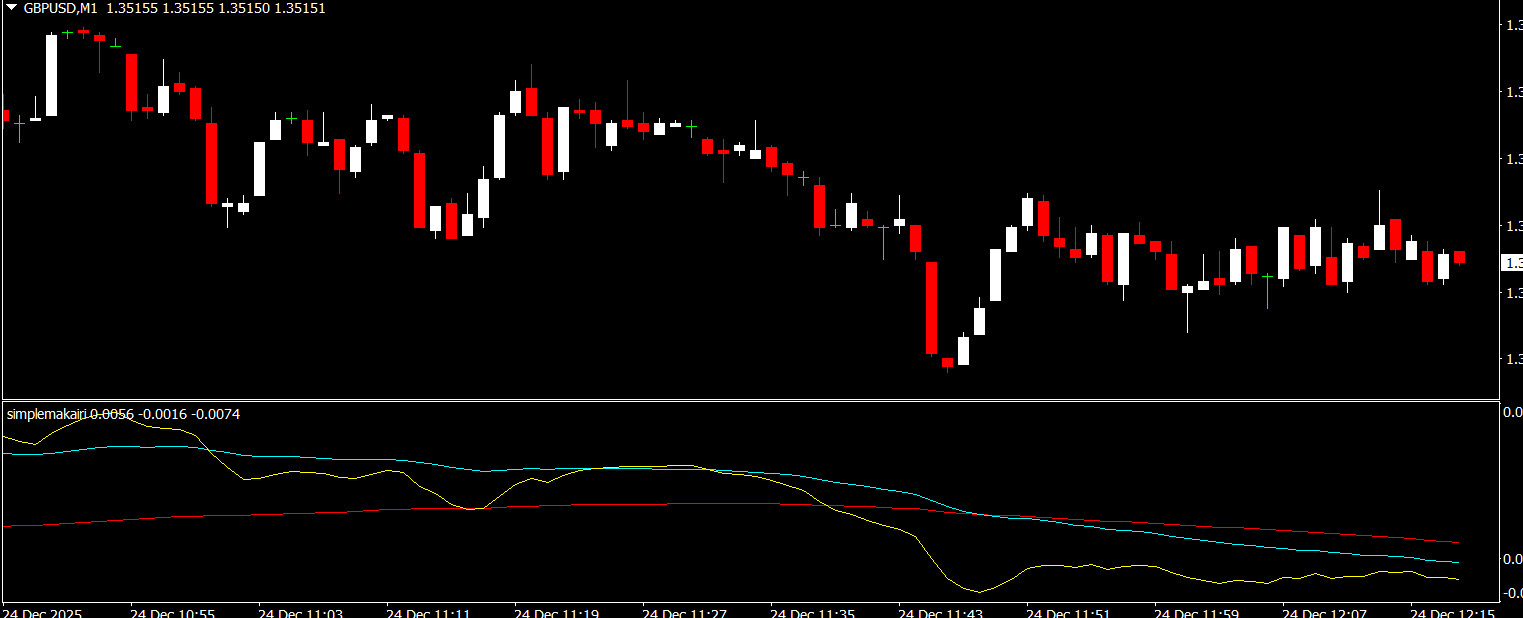The image size is (1523, 618).
Task: Click the last red candle on the right
Action: click(x=1460, y=257)
